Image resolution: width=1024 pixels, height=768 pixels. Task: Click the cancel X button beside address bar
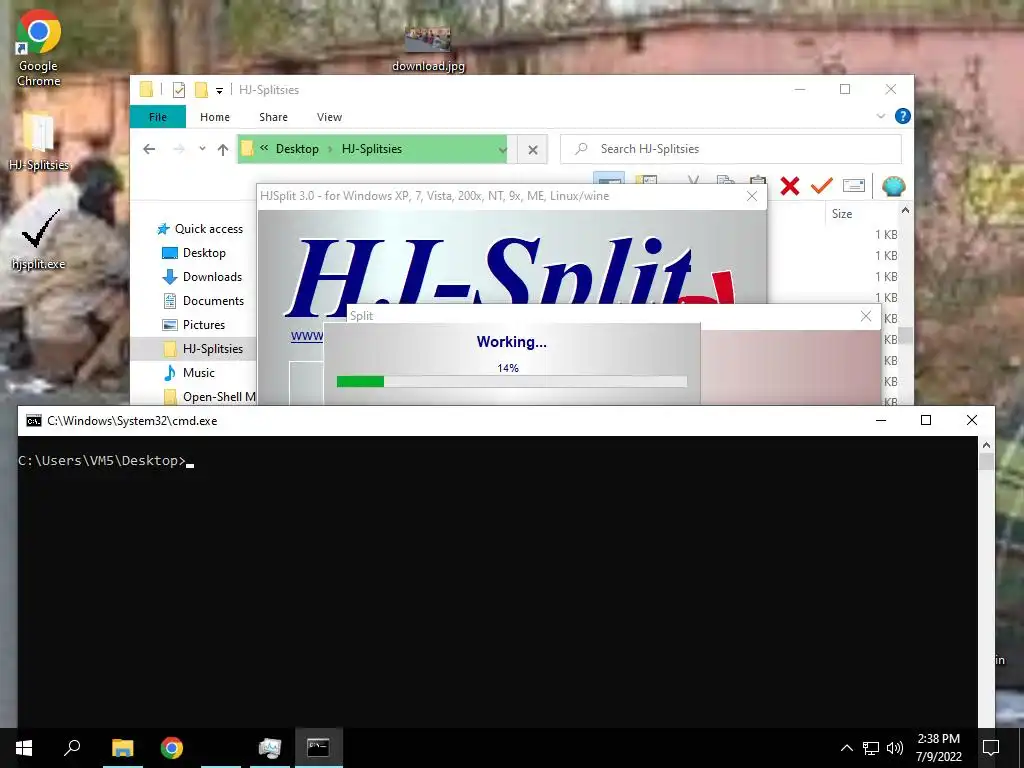point(533,150)
